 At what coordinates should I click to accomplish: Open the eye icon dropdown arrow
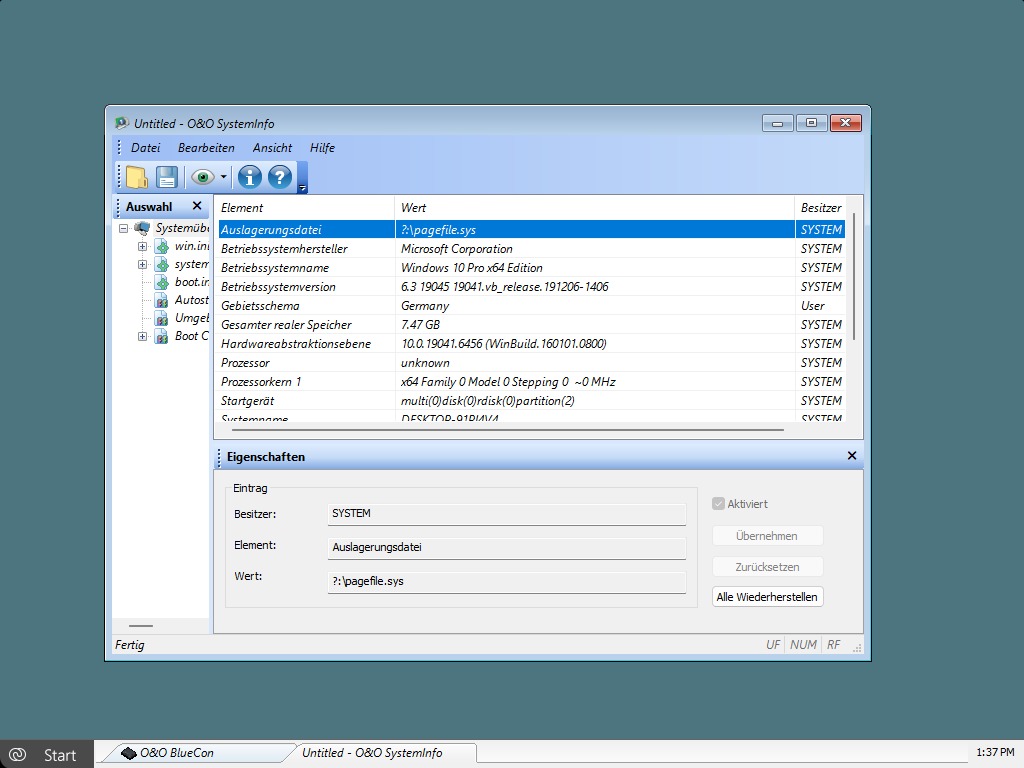(x=224, y=178)
